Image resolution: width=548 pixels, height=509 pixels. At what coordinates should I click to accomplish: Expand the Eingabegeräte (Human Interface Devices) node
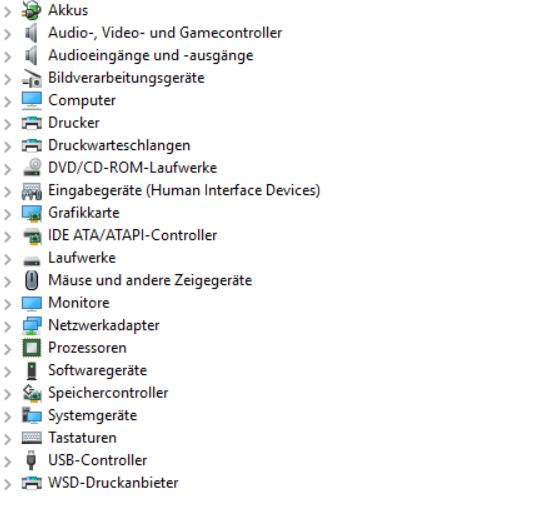(8, 192)
